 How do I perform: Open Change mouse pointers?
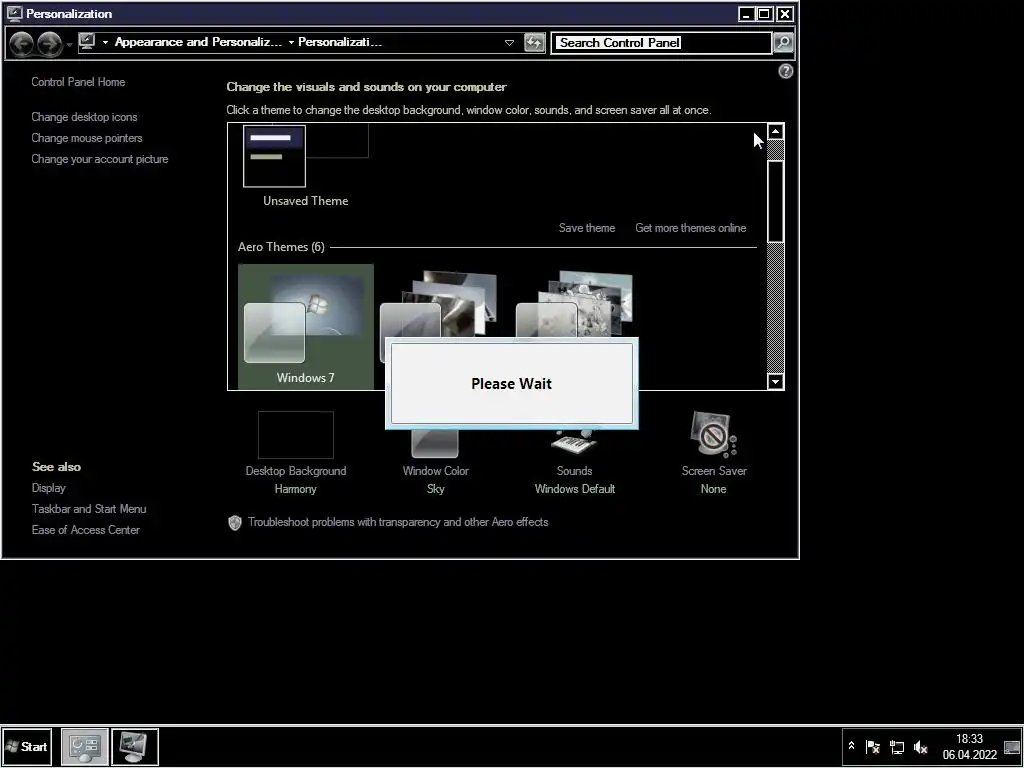[x=87, y=138]
